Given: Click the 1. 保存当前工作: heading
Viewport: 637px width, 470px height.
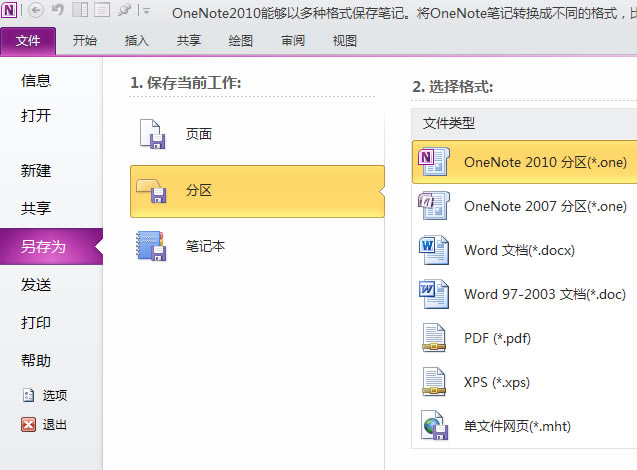Looking at the screenshot, I should coord(186,83).
